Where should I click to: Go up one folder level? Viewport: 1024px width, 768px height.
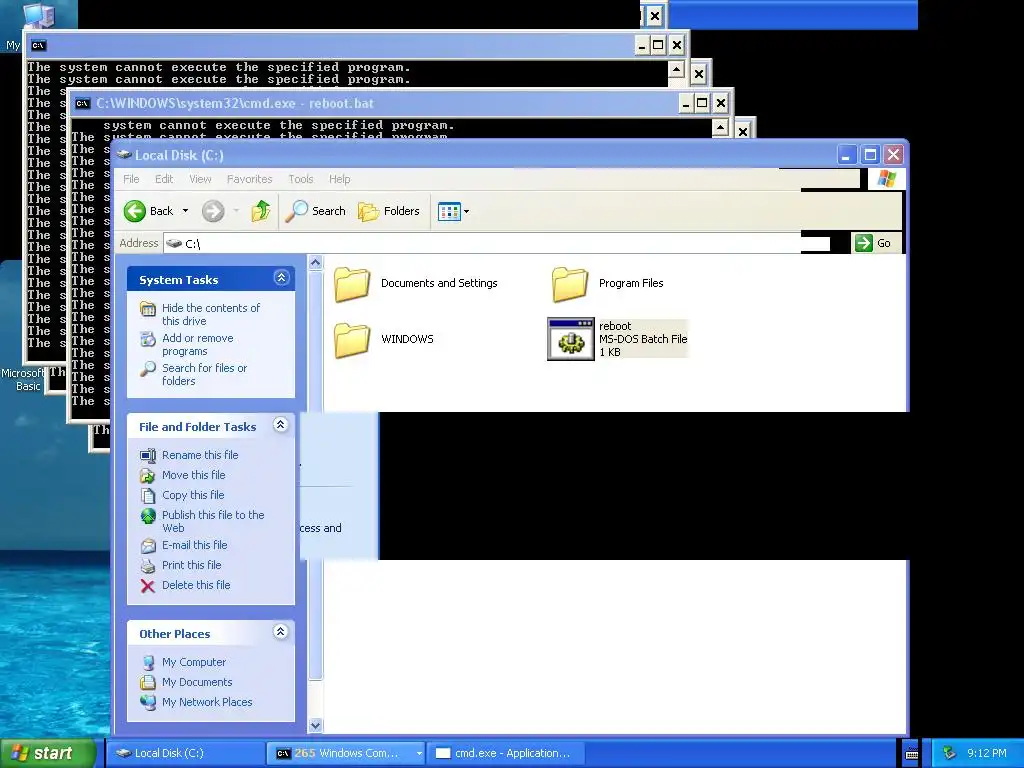261,211
